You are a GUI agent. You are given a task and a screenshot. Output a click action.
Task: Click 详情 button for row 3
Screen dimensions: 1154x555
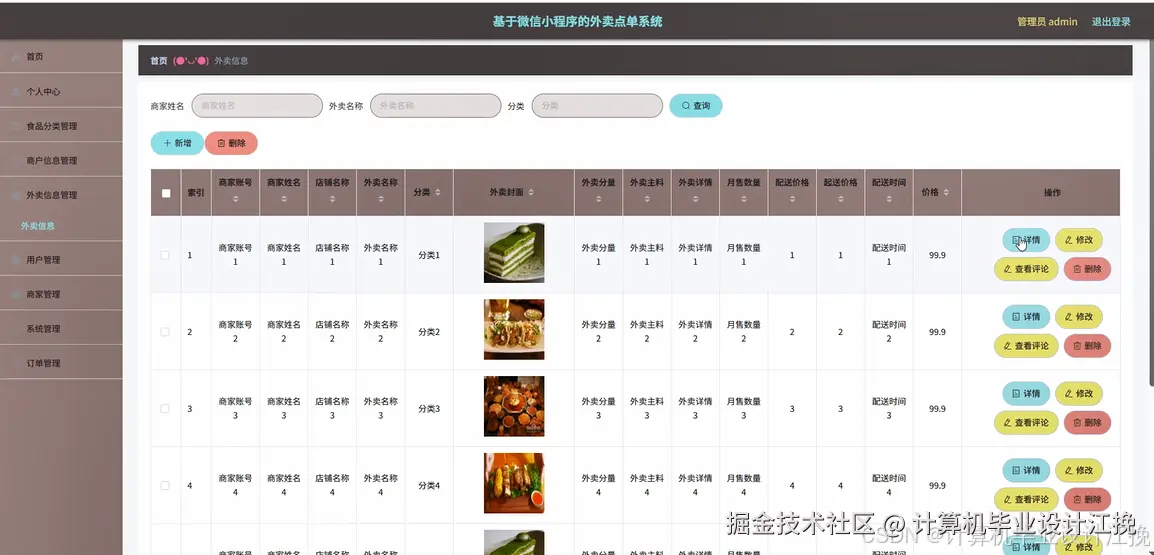pyautogui.click(x=1026, y=394)
